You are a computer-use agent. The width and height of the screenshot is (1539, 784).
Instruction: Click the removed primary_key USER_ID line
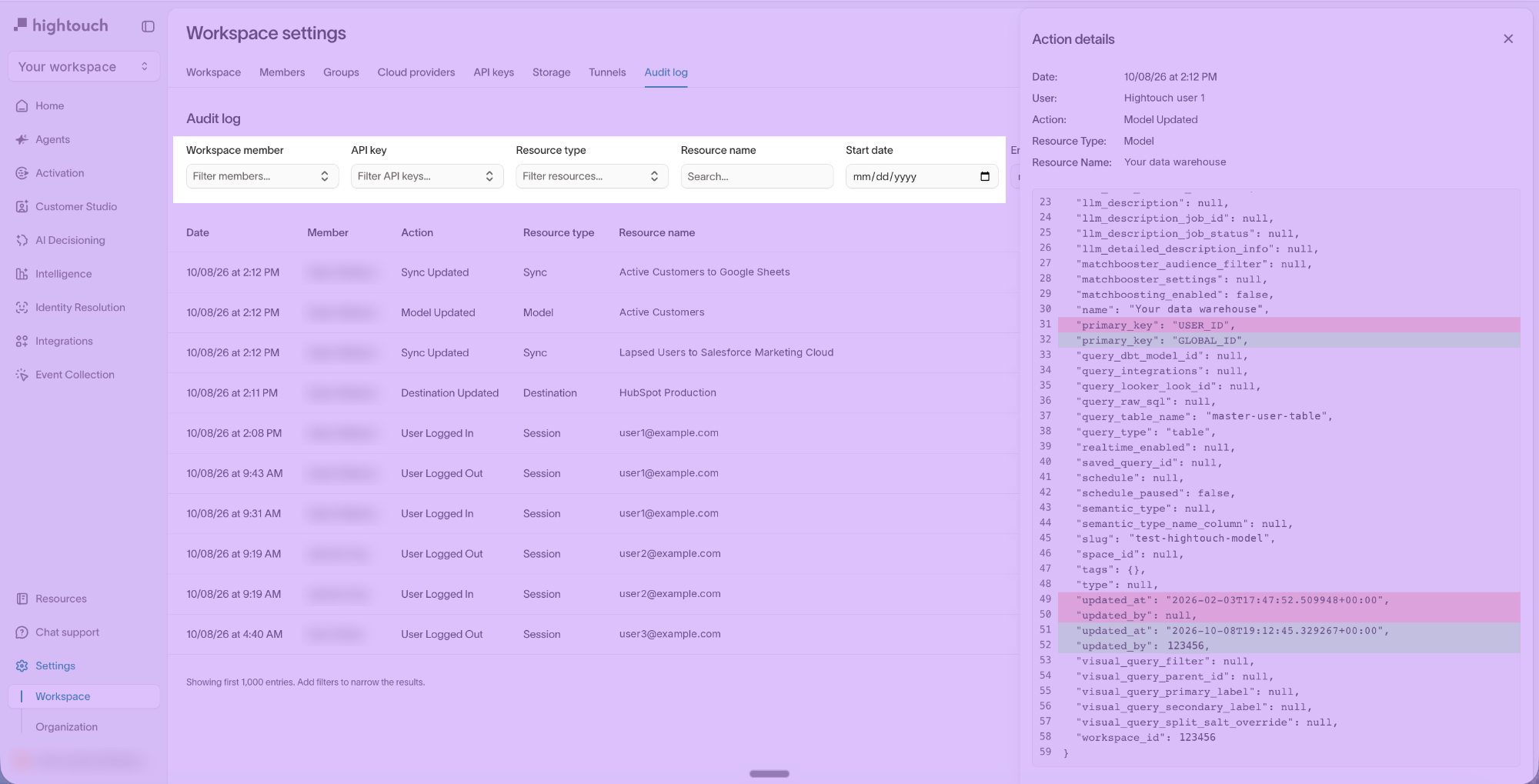coord(1289,325)
